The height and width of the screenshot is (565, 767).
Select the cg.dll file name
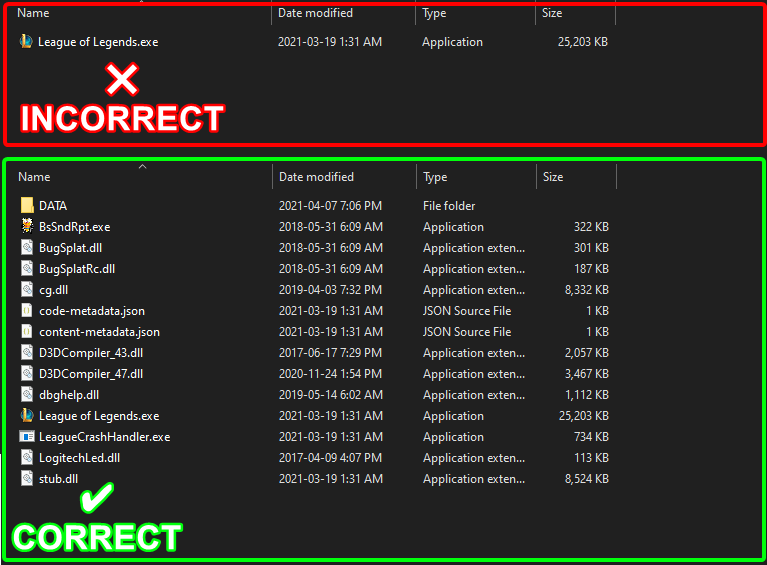click(x=53, y=290)
